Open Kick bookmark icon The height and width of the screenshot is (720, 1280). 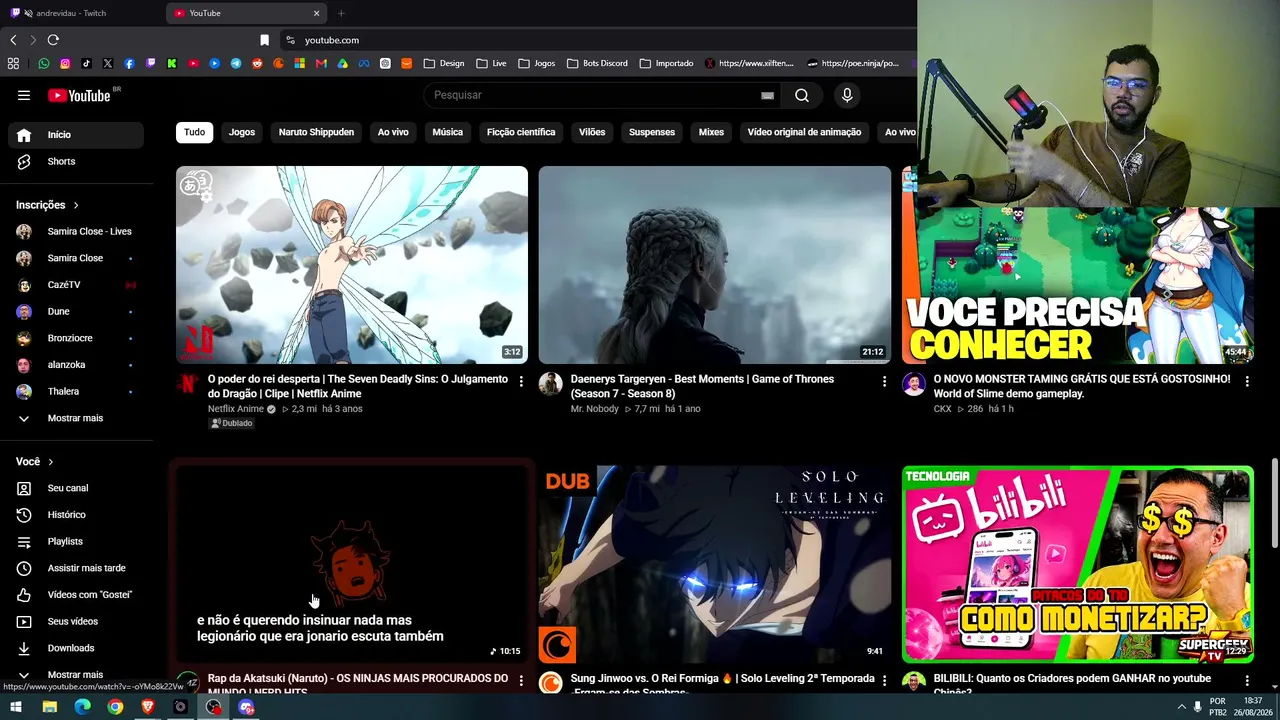tap(172, 63)
